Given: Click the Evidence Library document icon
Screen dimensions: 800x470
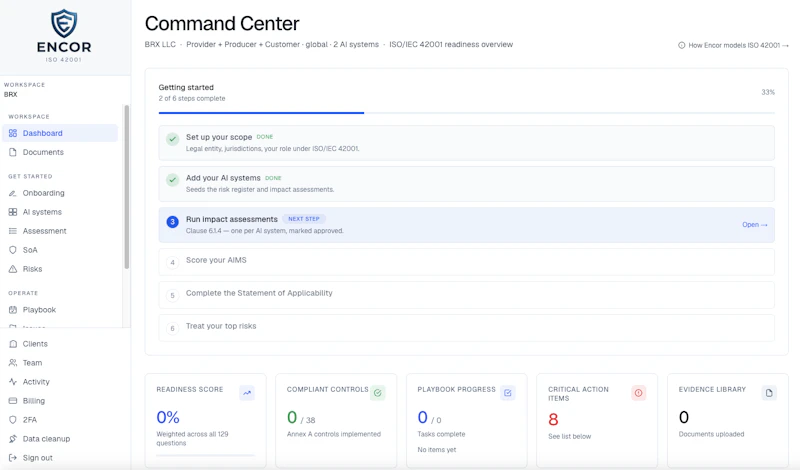Looking at the screenshot, I should coord(769,393).
